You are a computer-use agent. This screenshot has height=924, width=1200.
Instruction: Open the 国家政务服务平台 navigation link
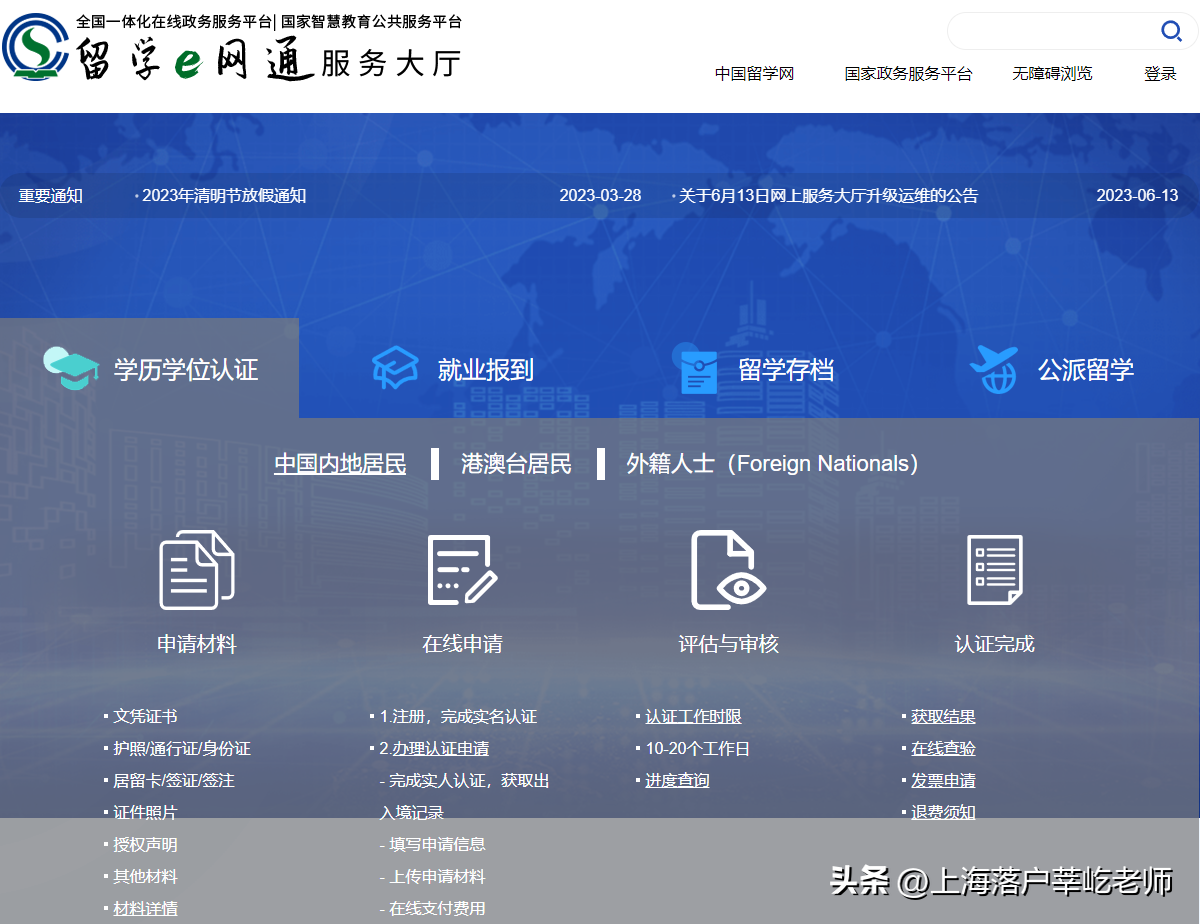(x=908, y=73)
